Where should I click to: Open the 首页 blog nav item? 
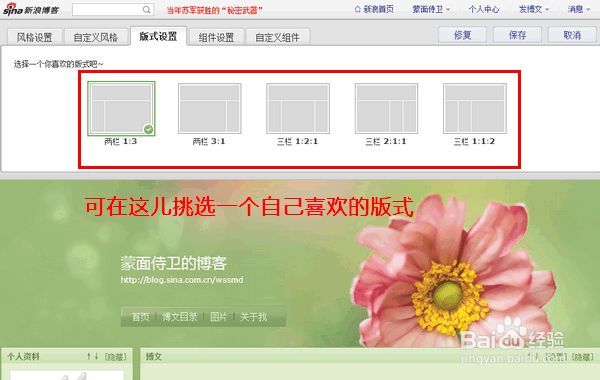coord(140,317)
